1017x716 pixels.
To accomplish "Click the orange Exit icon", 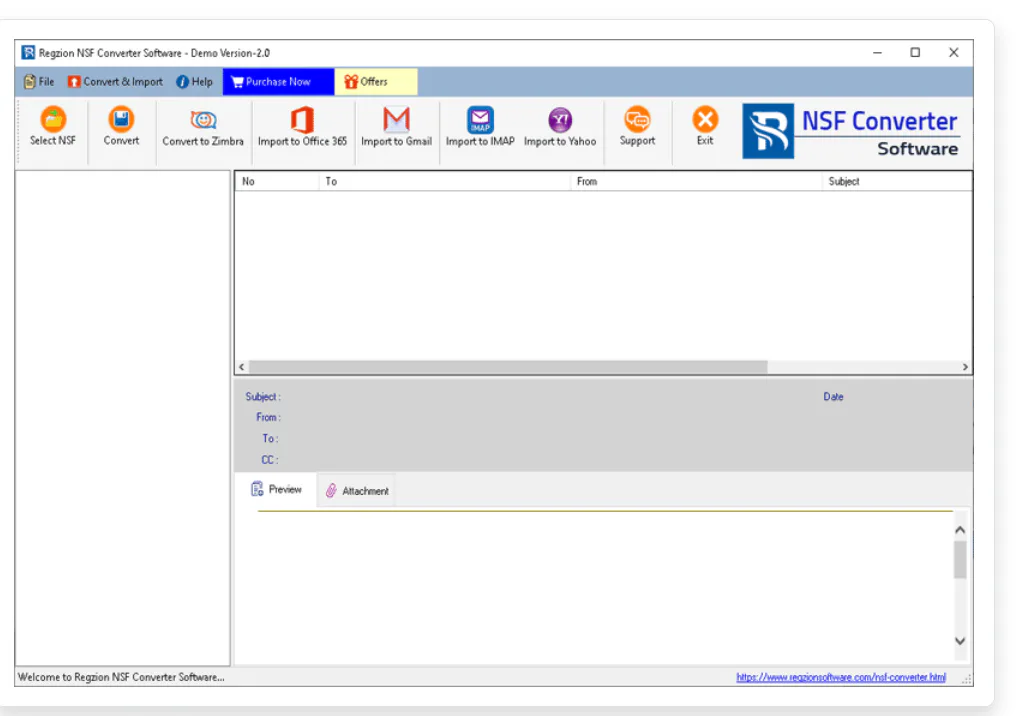I will [x=705, y=119].
